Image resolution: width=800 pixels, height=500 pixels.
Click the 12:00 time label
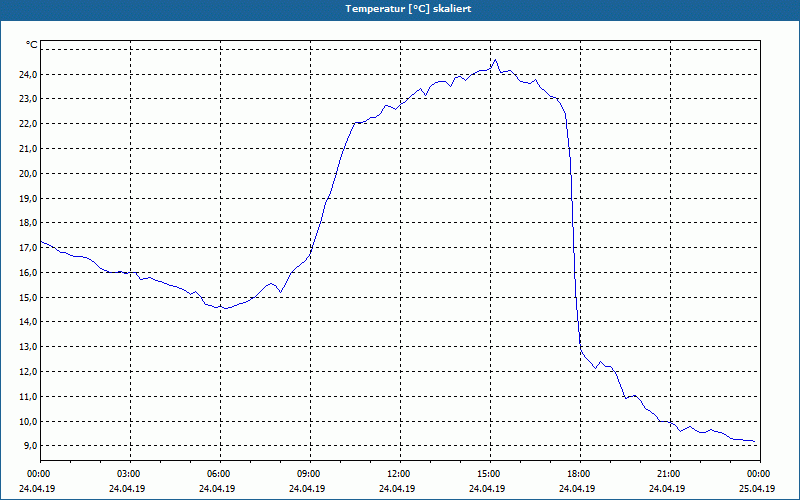tap(399, 474)
